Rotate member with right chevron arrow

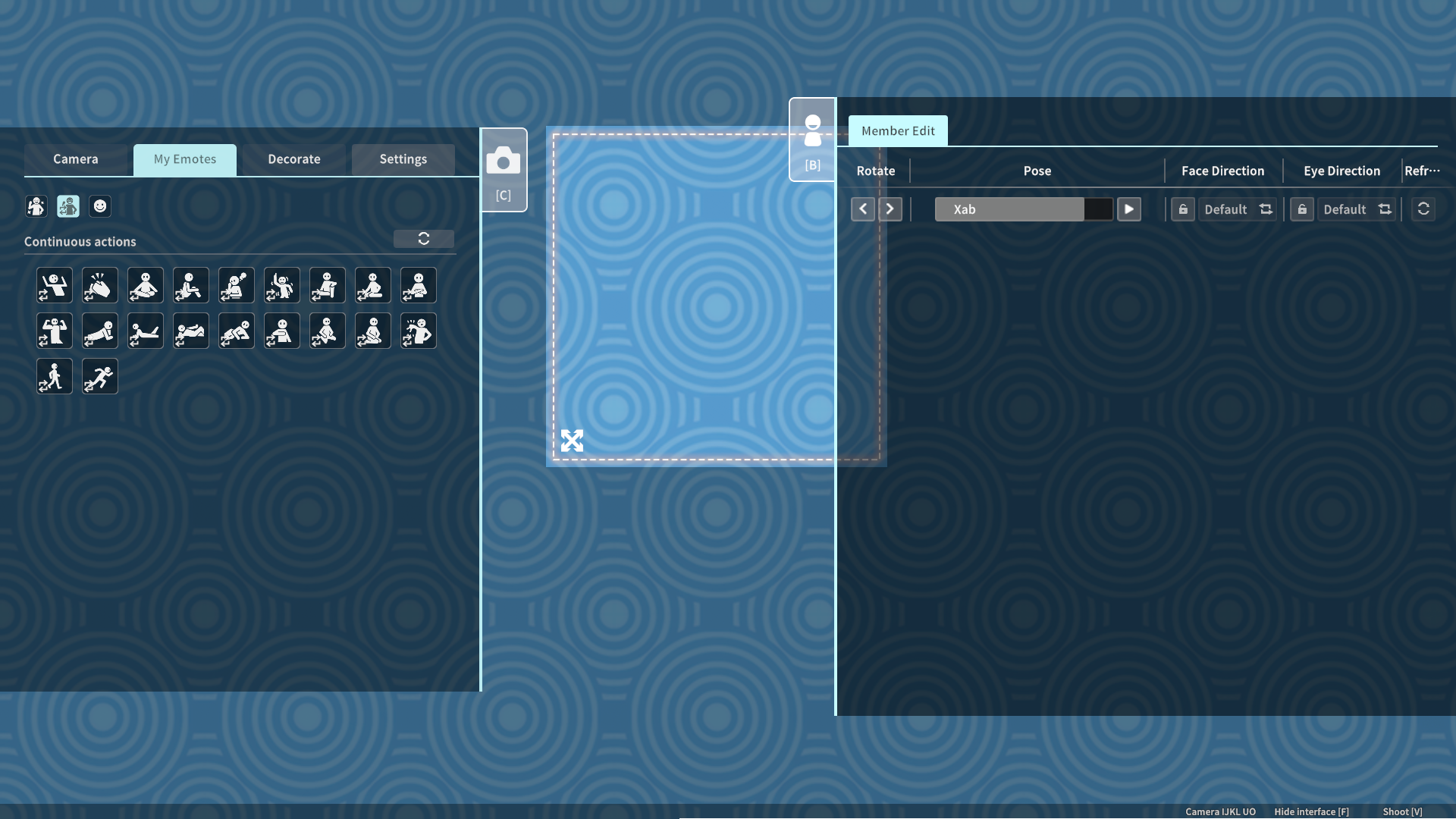[890, 209]
